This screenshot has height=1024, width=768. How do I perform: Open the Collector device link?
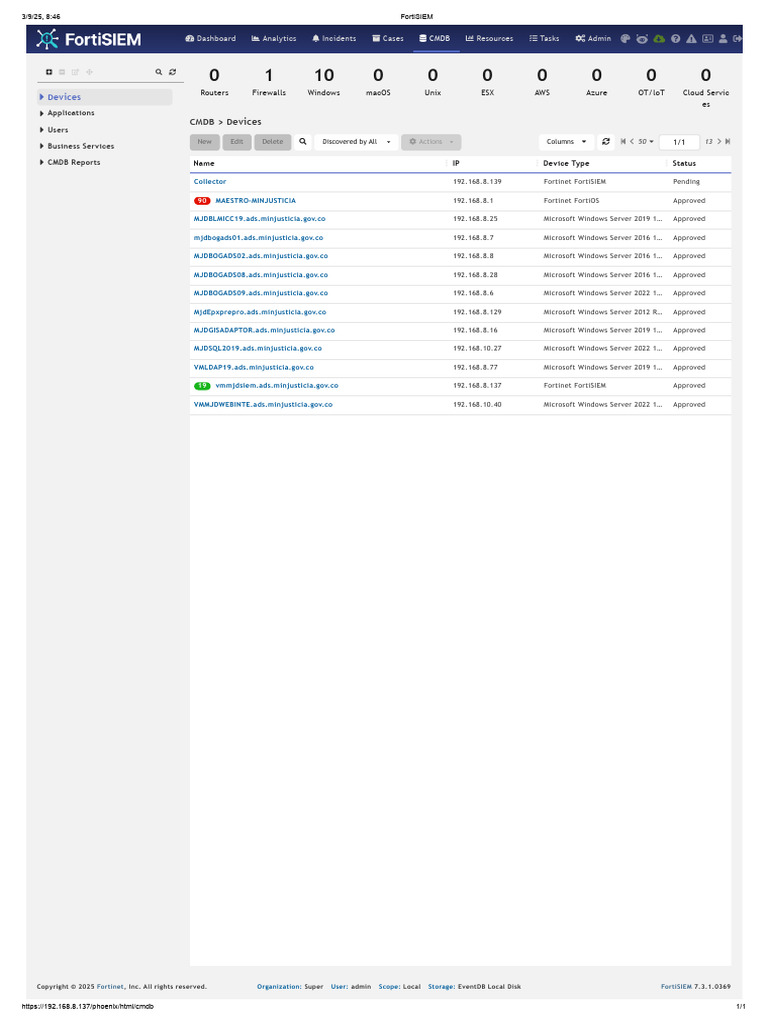point(210,182)
